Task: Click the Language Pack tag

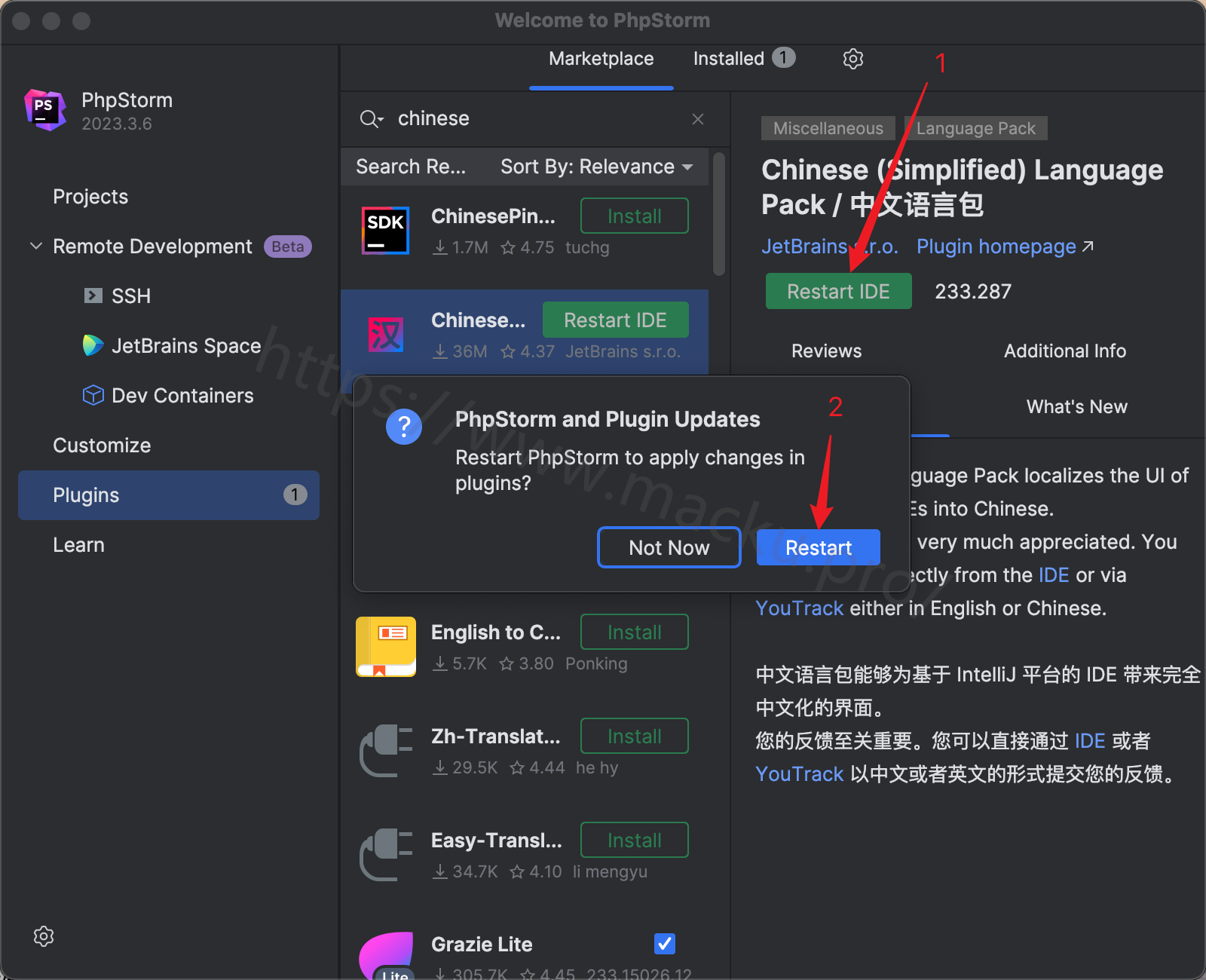Action: coord(976,128)
